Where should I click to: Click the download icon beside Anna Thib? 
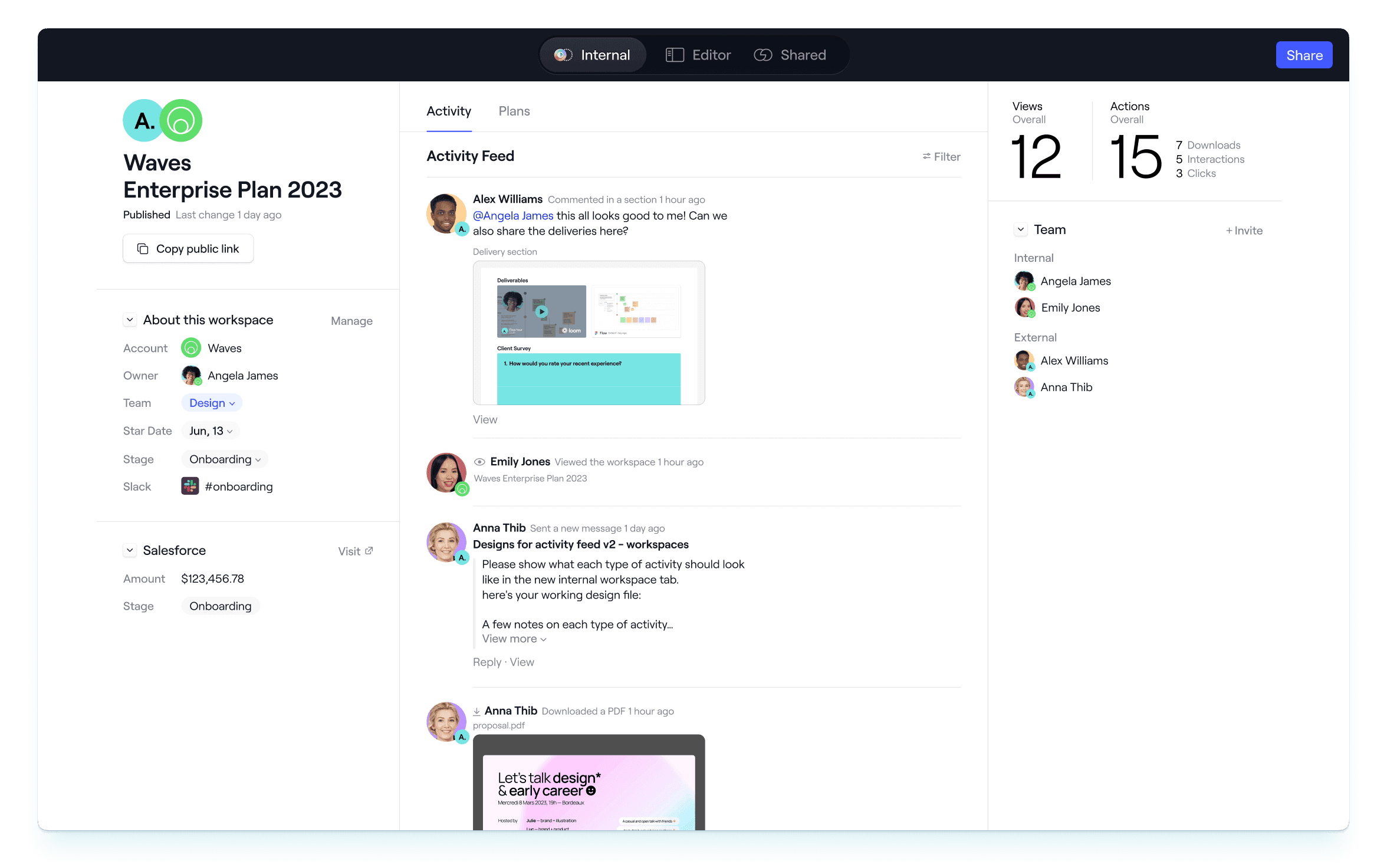pyautogui.click(x=476, y=712)
